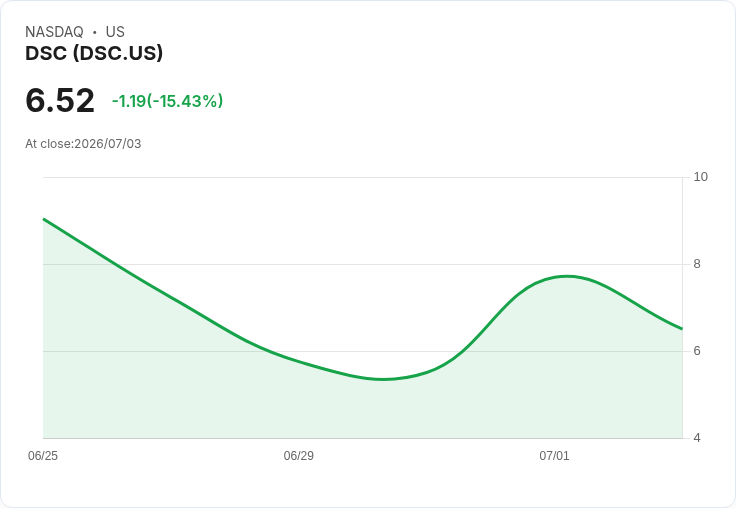Click the chart line start point at 06/25
This screenshot has width=736, height=508.
pos(44,219)
